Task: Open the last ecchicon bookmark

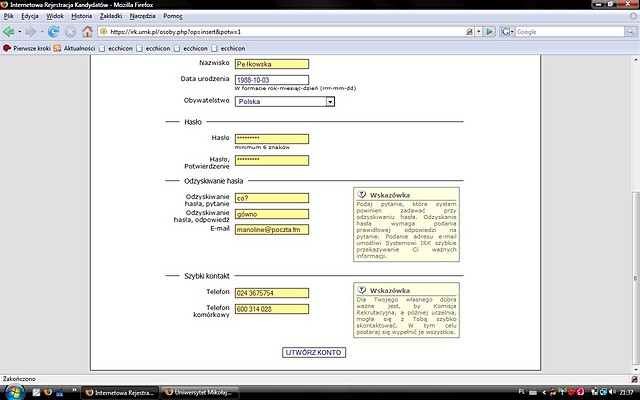Action: [228, 48]
